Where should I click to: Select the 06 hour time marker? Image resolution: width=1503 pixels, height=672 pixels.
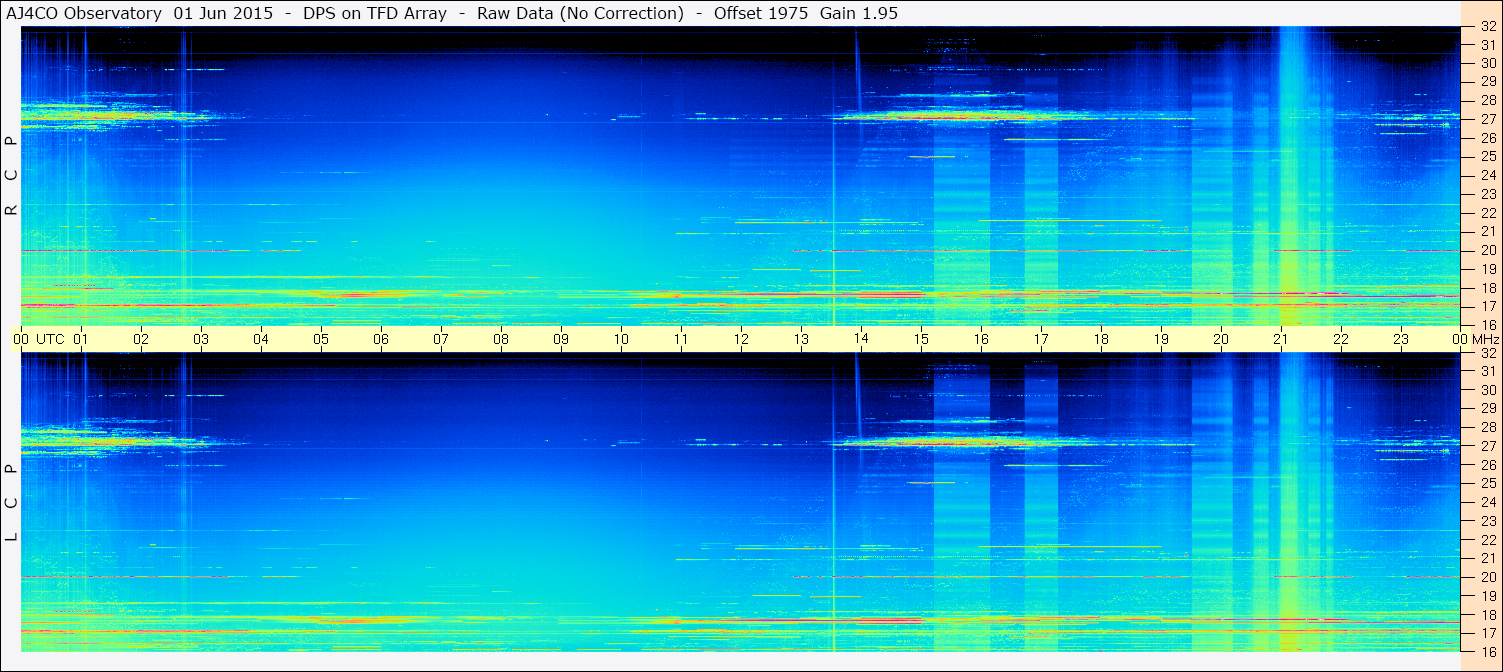click(381, 339)
